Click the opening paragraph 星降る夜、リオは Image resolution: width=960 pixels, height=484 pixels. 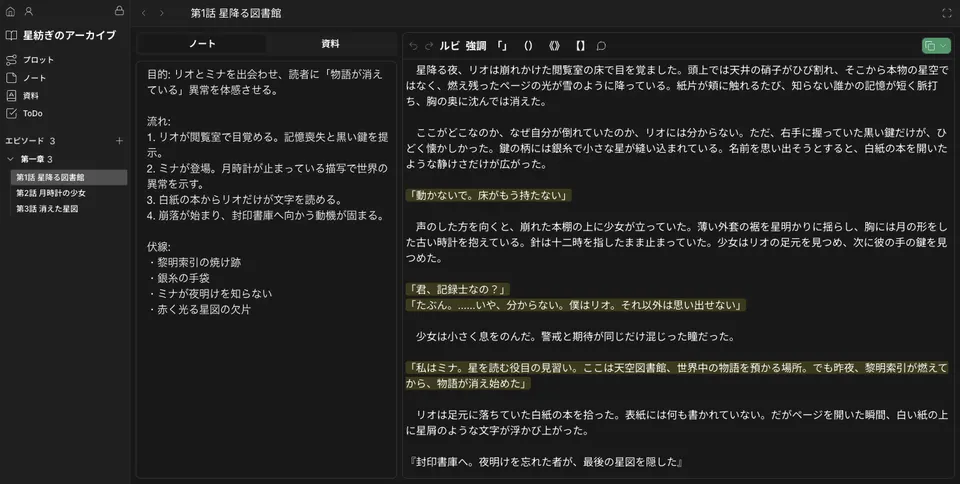[x=677, y=86]
